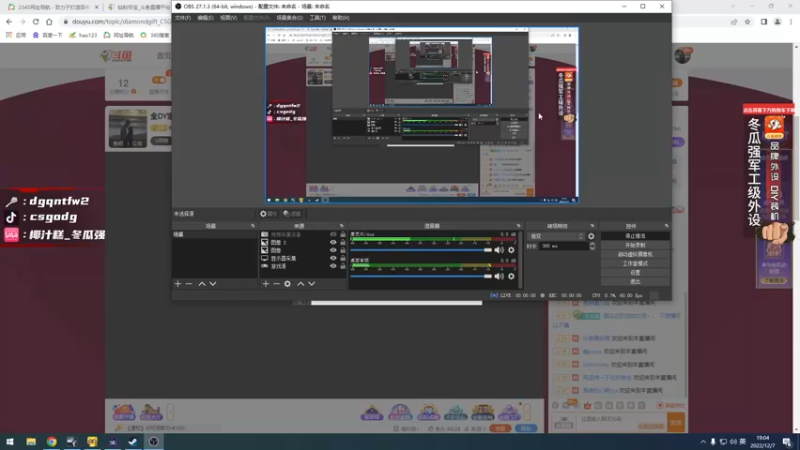Open the scene transition properties gear
Image resolution: width=800 pixels, height=450 pixels.
[591, 236]
